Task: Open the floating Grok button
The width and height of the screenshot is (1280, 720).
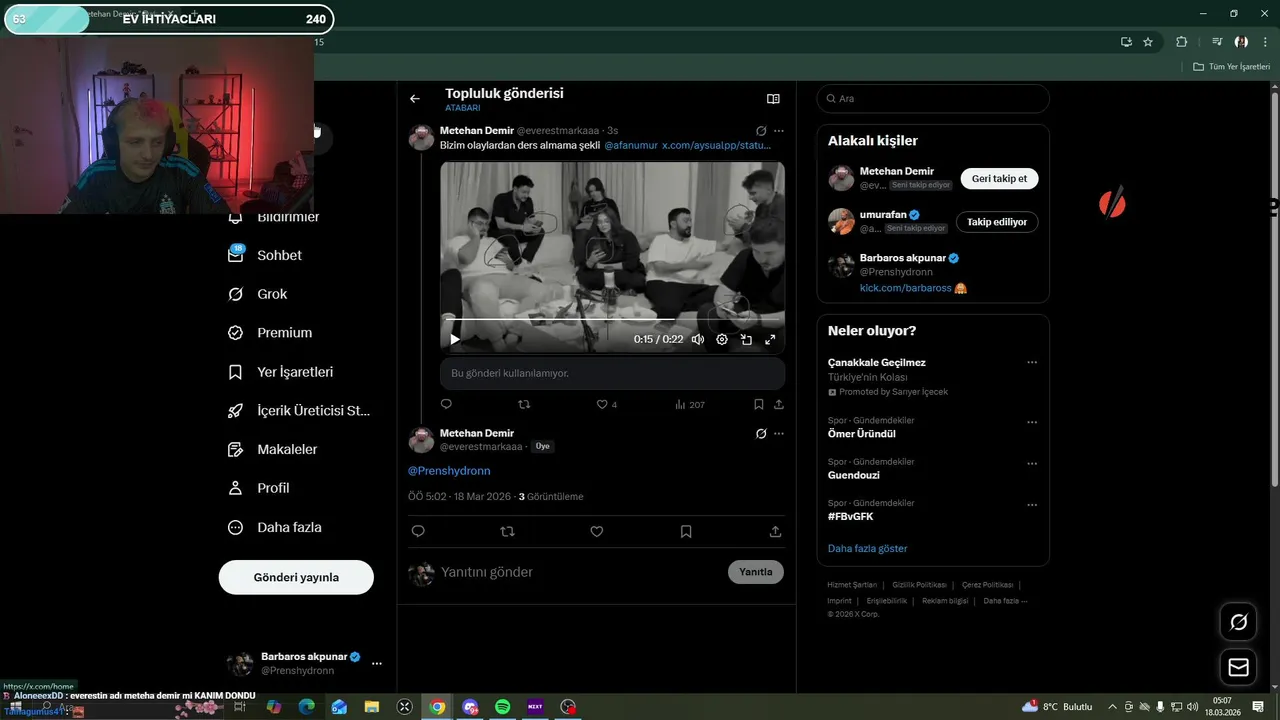Action: (1239, 622)
